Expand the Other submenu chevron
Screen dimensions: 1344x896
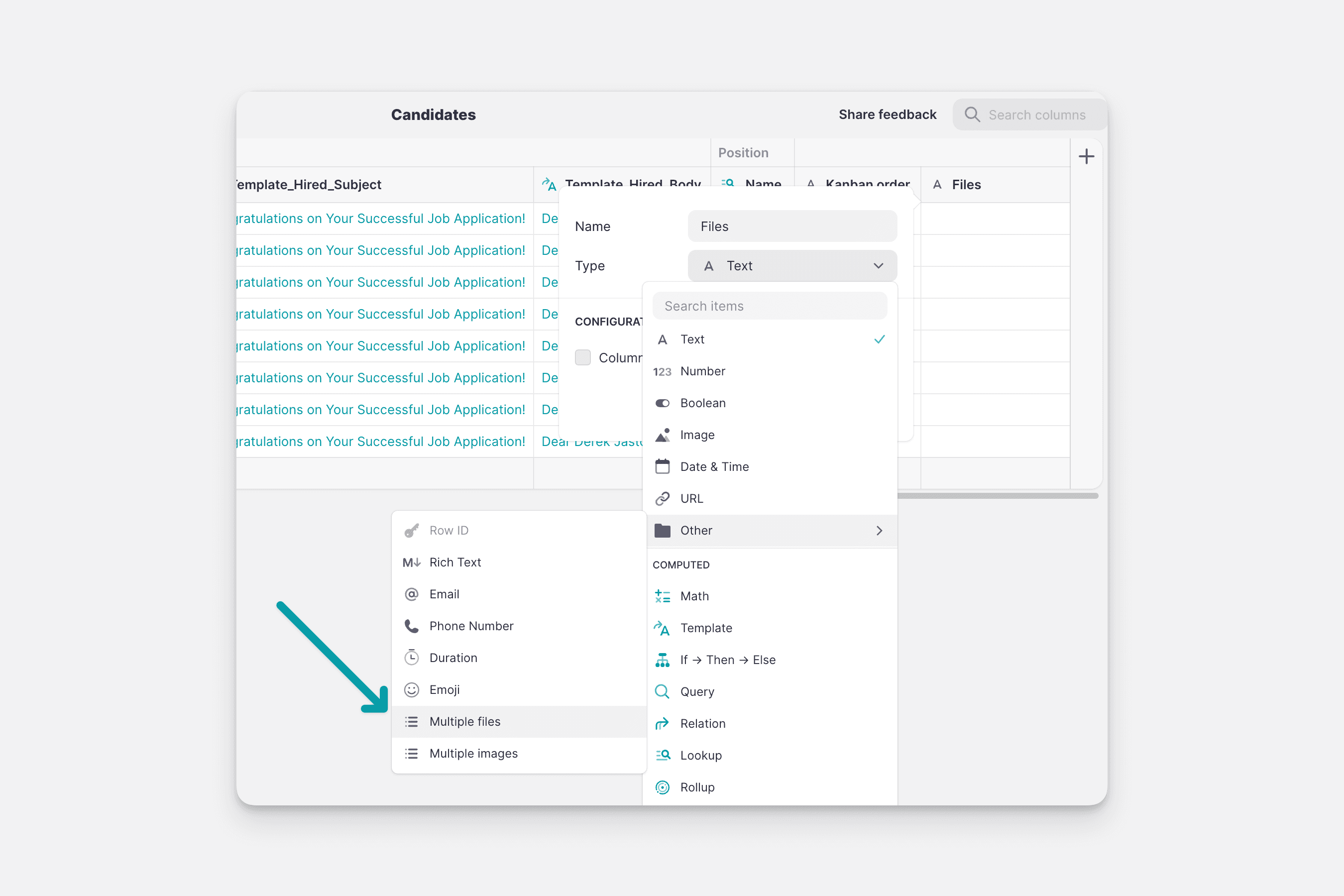[x=879, y=531]
